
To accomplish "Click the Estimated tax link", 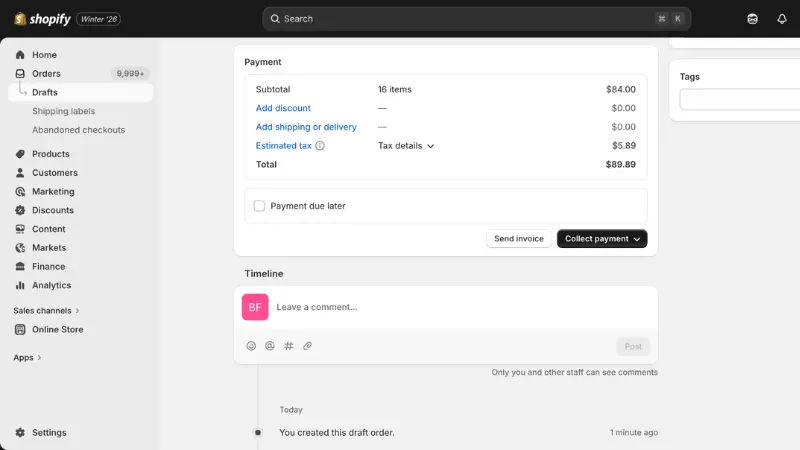I will (284, 146).
